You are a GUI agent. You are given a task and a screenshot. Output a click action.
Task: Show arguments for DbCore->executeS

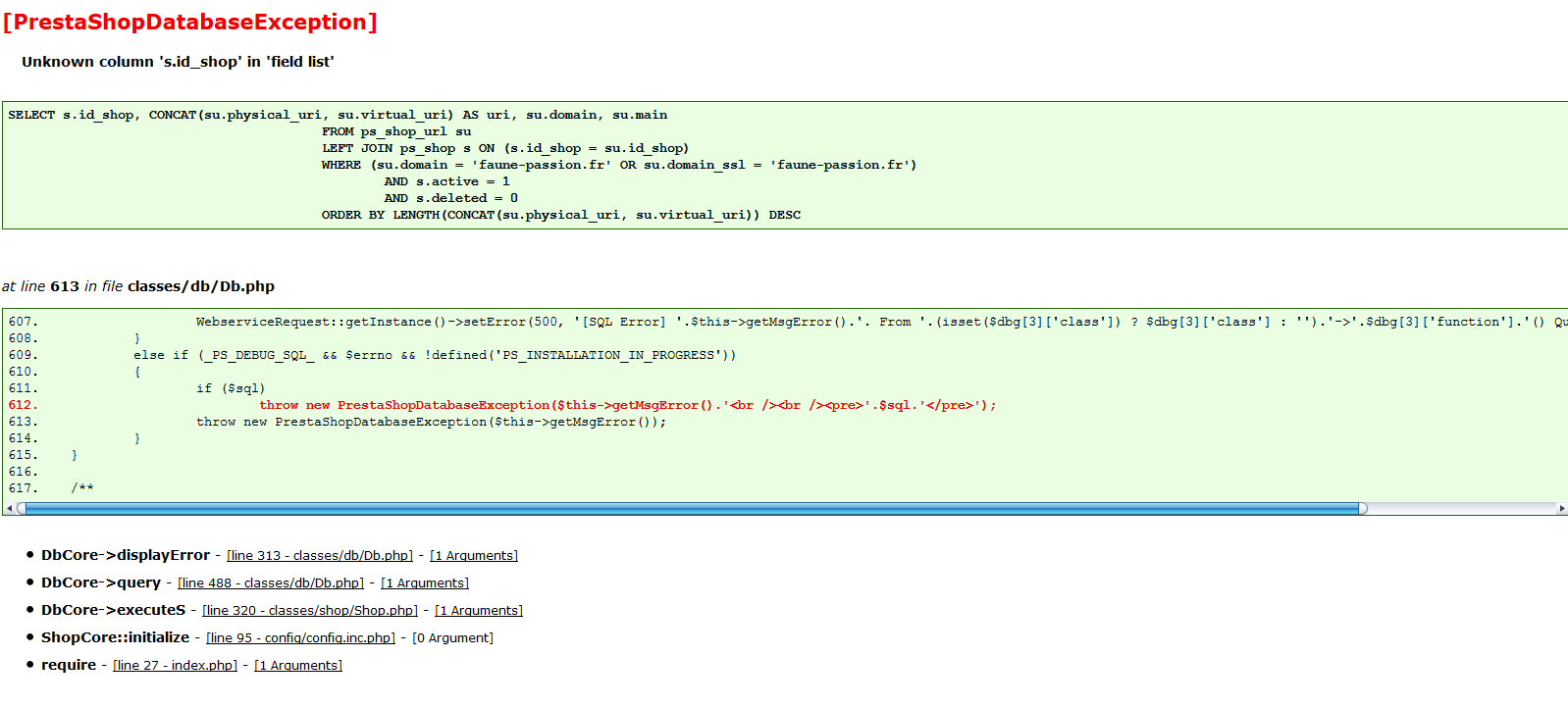pos(479,611)
